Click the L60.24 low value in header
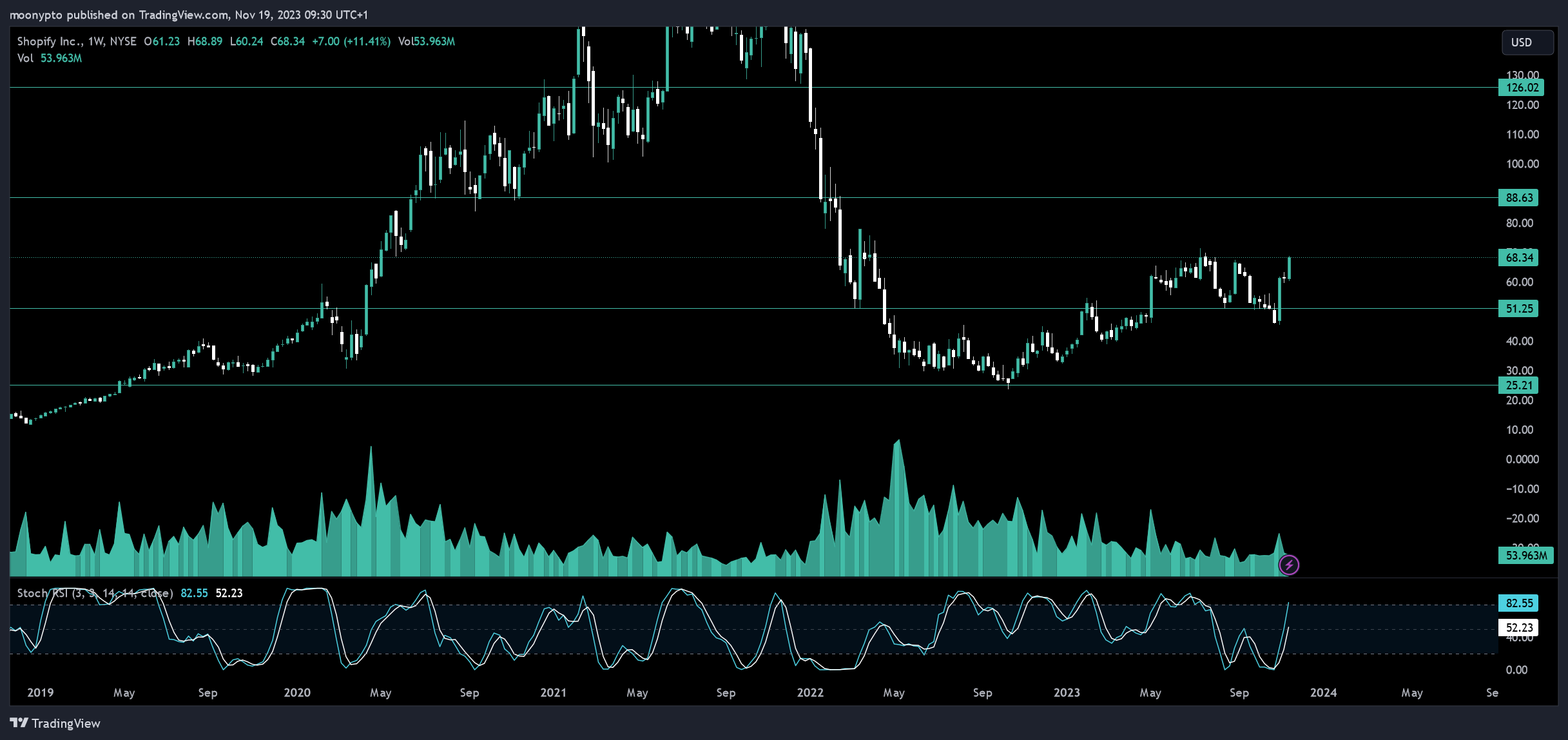This screenshot has height=740, width=1568. coord(246,41)
